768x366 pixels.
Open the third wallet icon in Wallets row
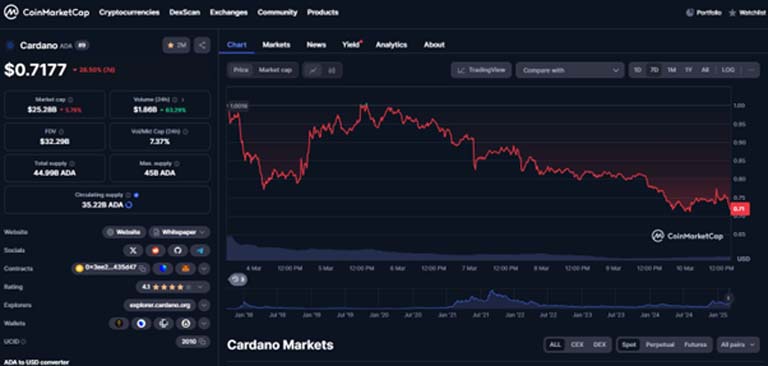point(164,323)
